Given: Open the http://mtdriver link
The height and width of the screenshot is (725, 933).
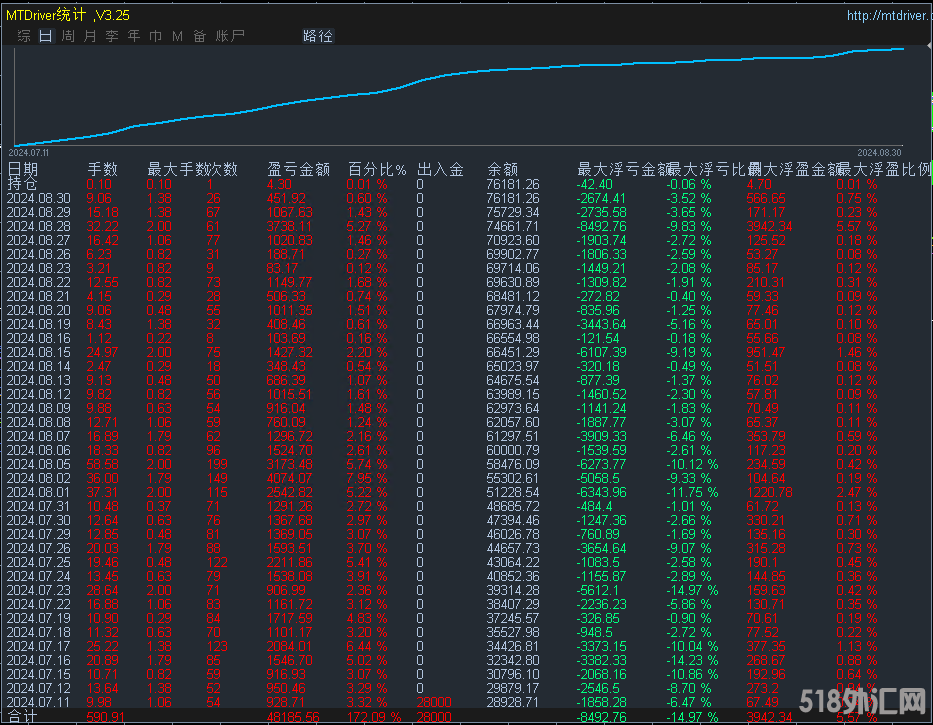Looking at the screenshot, I should pyautogui.click(x=889, y=15).
